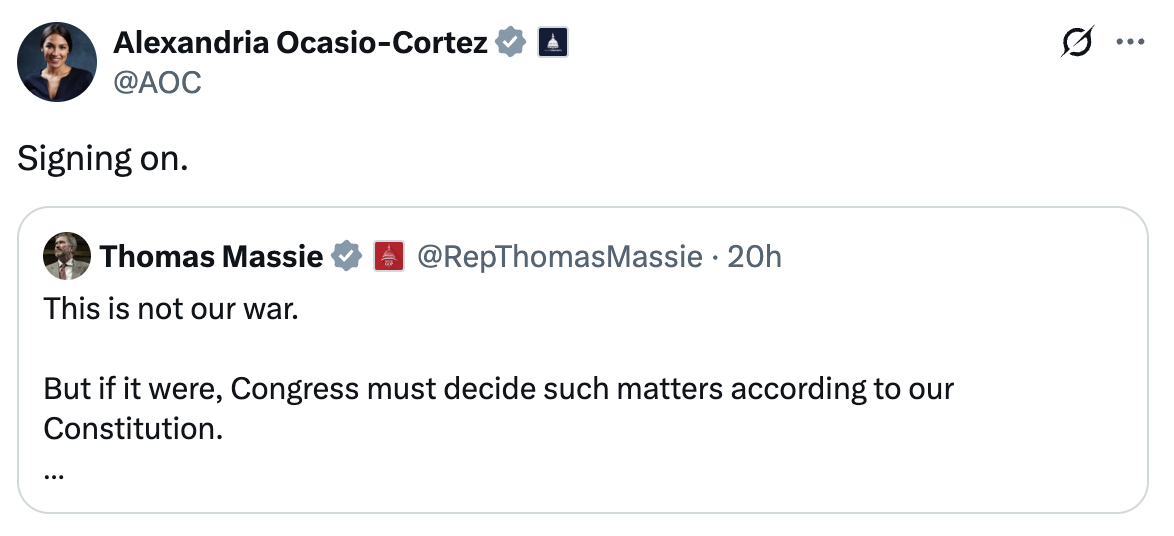The height and width of the screenshot is (536, 1174).
Task: Click AOC's dark Capitol affiliation badge
Action: tap(553, 42)
